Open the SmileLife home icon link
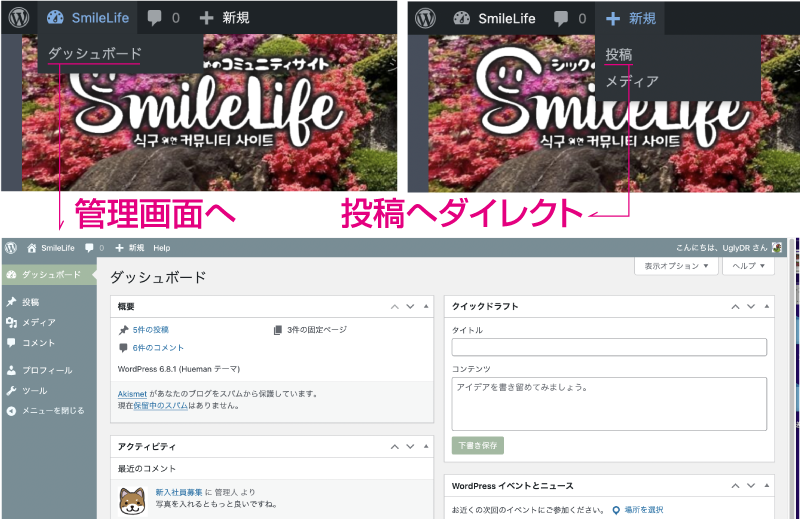800x519 pixels. (32, 247)
